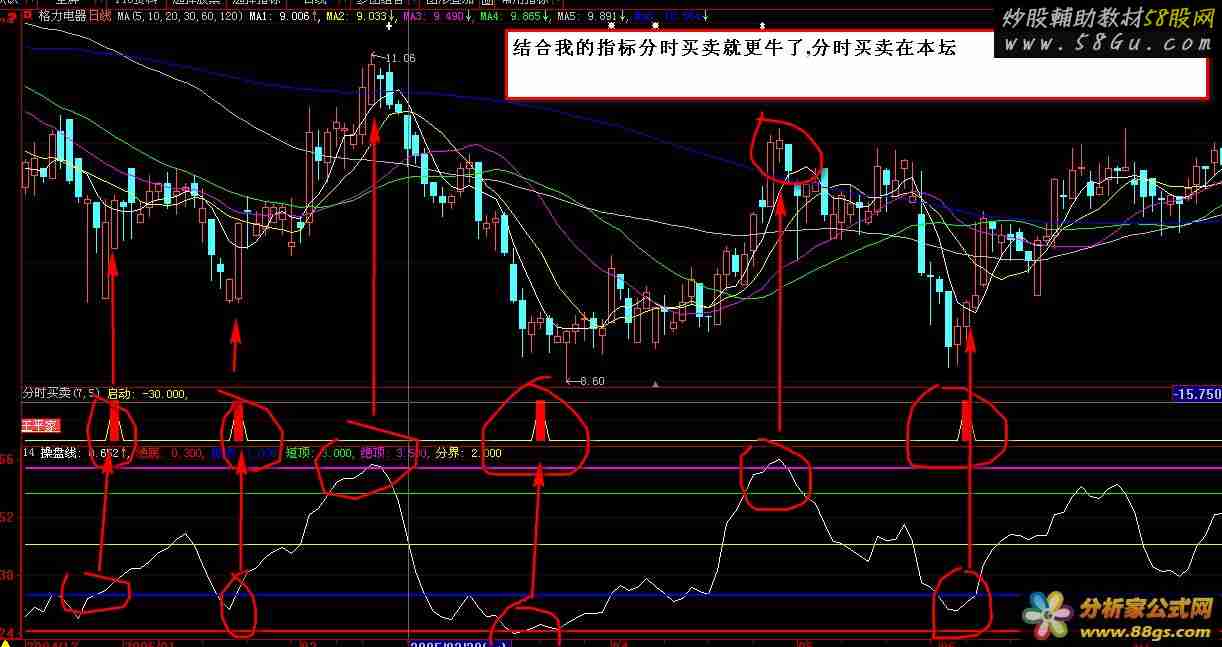Click the -15.750 value box
Viewport: 1222px width, 647px height.
click(x=1196, y=395)
